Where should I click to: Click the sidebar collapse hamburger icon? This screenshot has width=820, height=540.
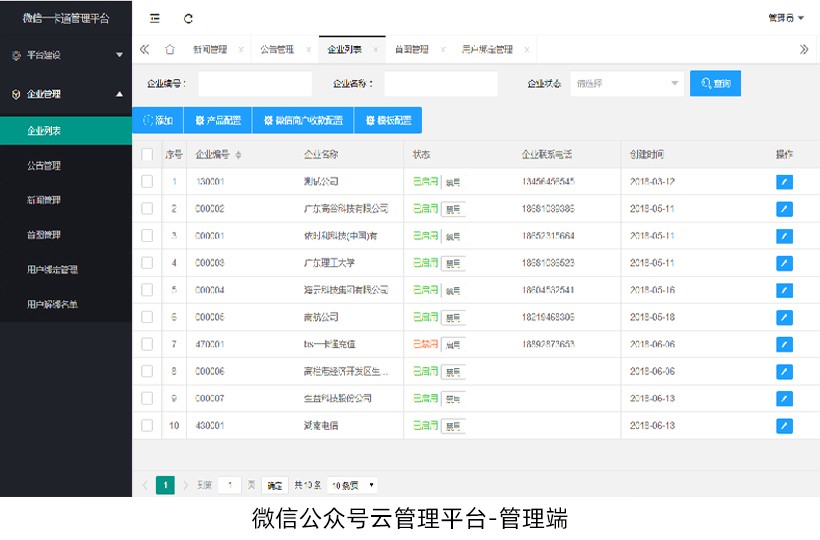155,18
